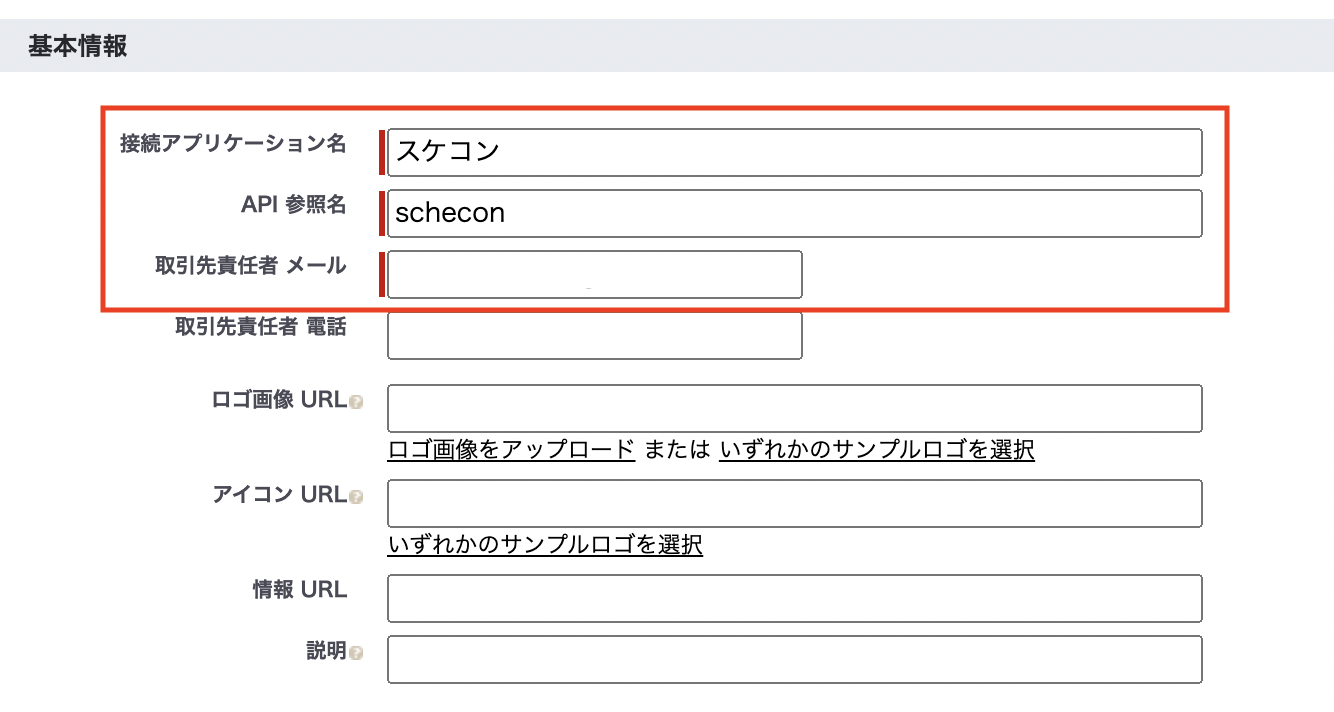Click the 情報 URL input box
The image size is (1334, 712).
tap(794, 598)
